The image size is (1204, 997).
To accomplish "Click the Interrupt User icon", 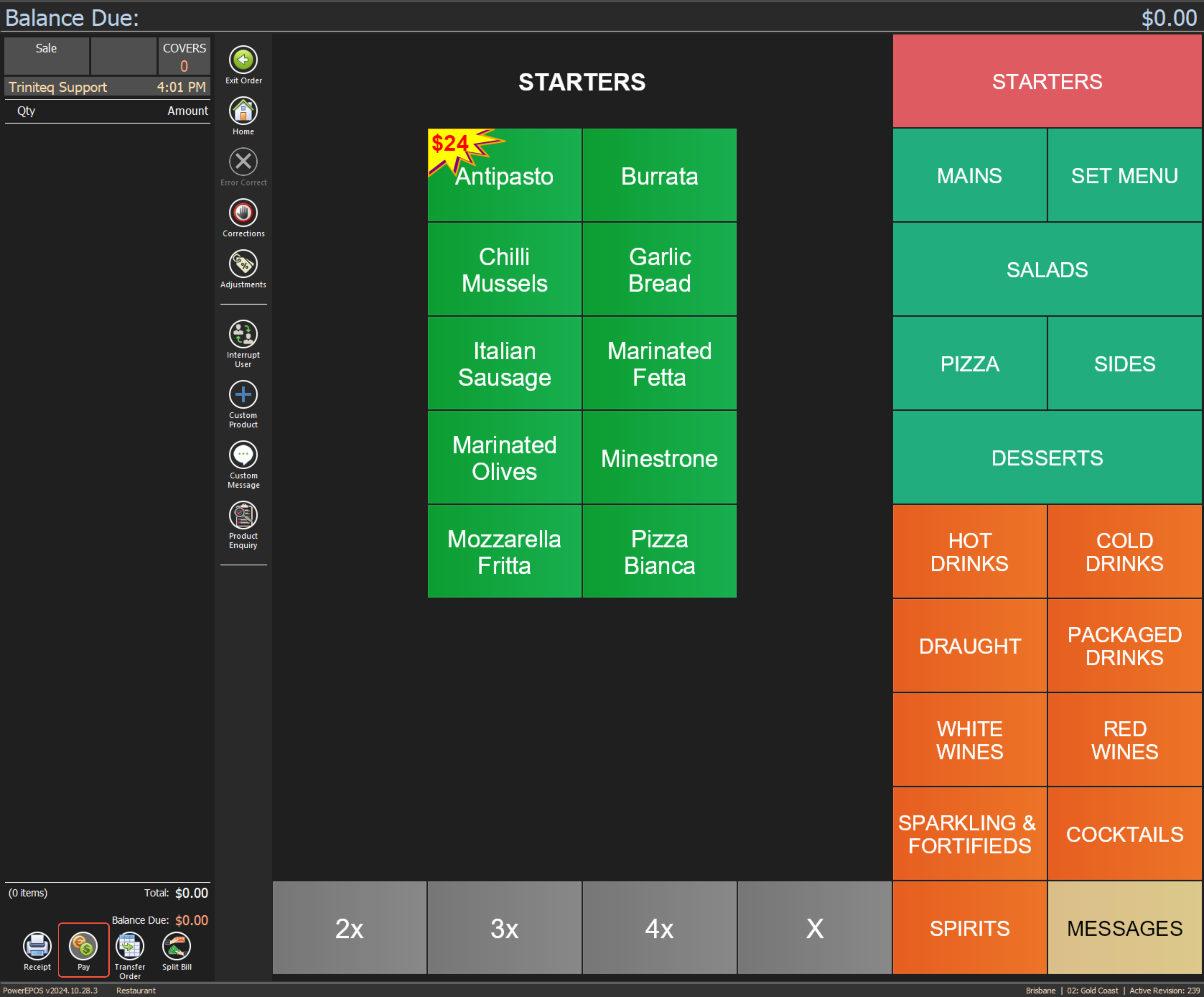I will 243,334.
